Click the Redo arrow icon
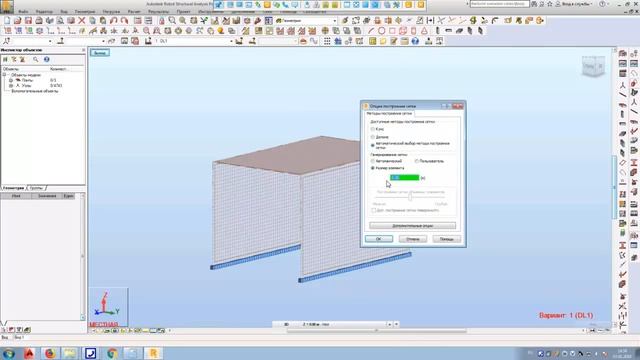 tap(124, 20)
